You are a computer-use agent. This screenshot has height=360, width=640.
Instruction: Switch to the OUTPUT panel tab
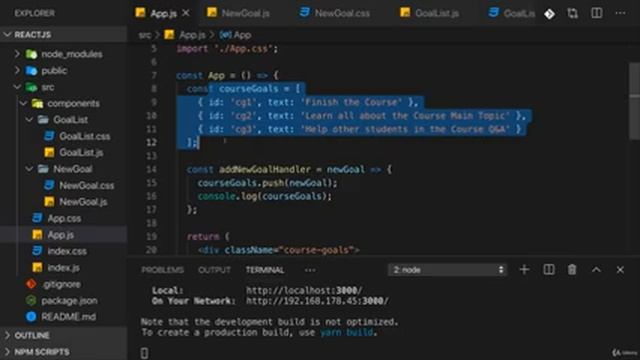214,270
